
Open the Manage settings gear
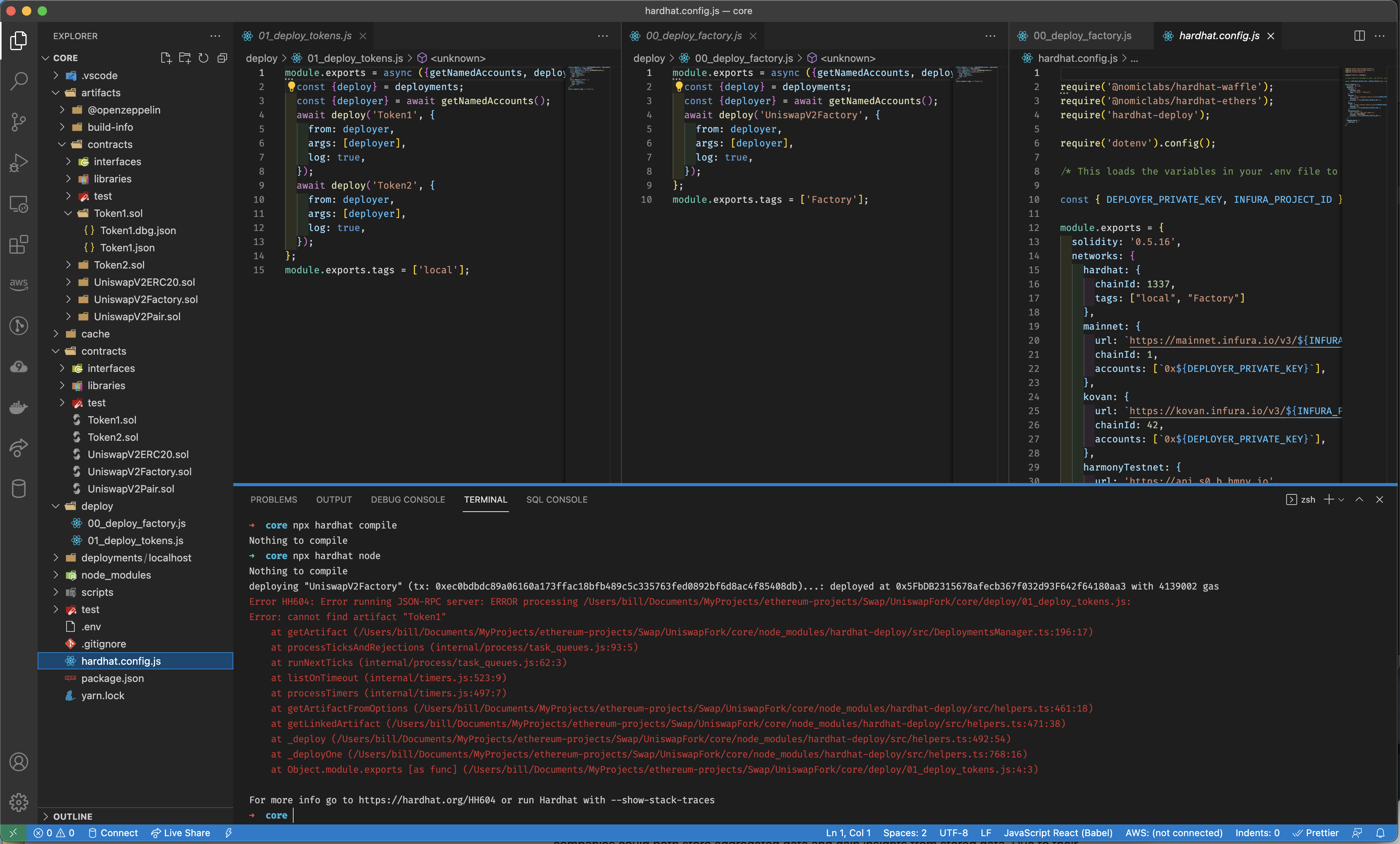19,803
